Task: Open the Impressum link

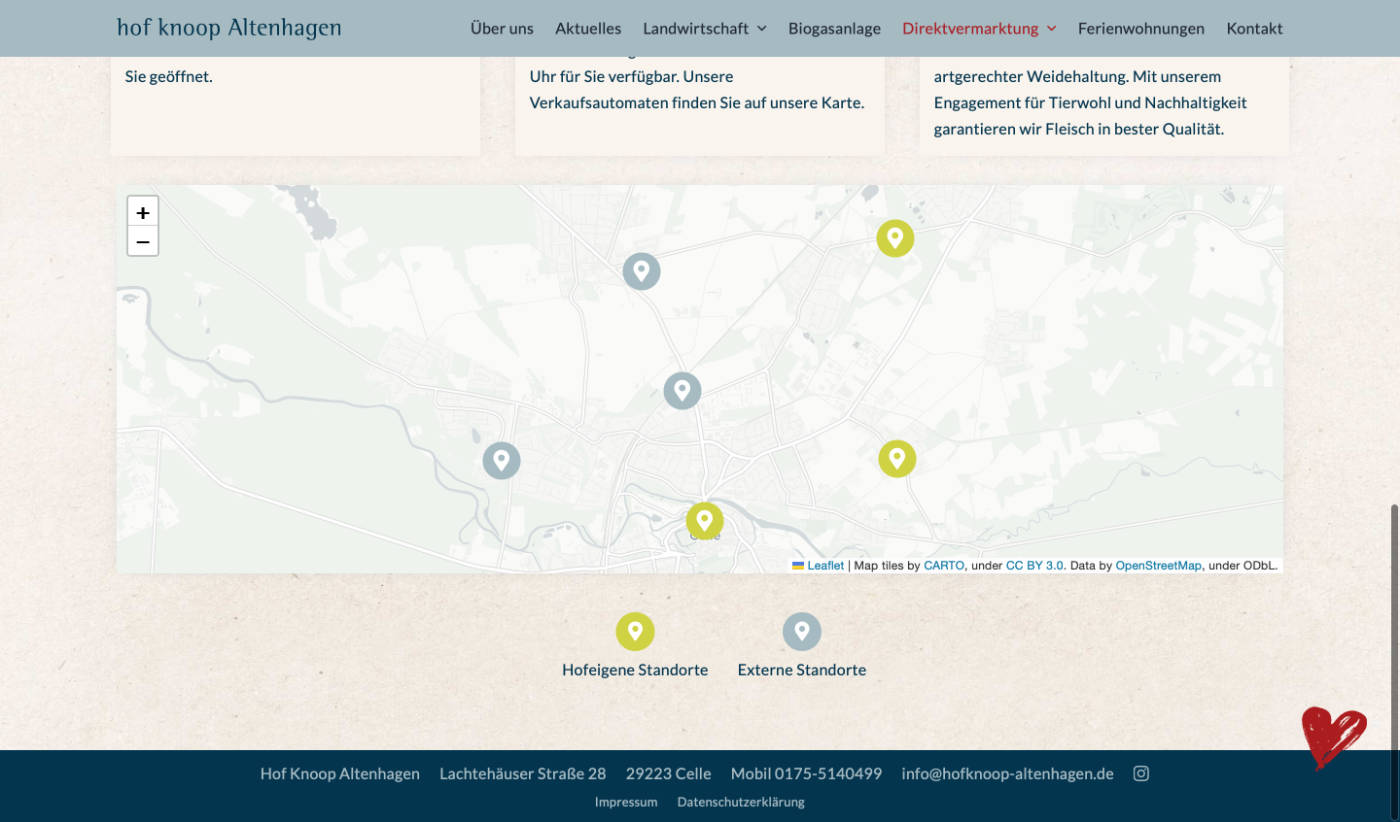Action: point(626,802)
